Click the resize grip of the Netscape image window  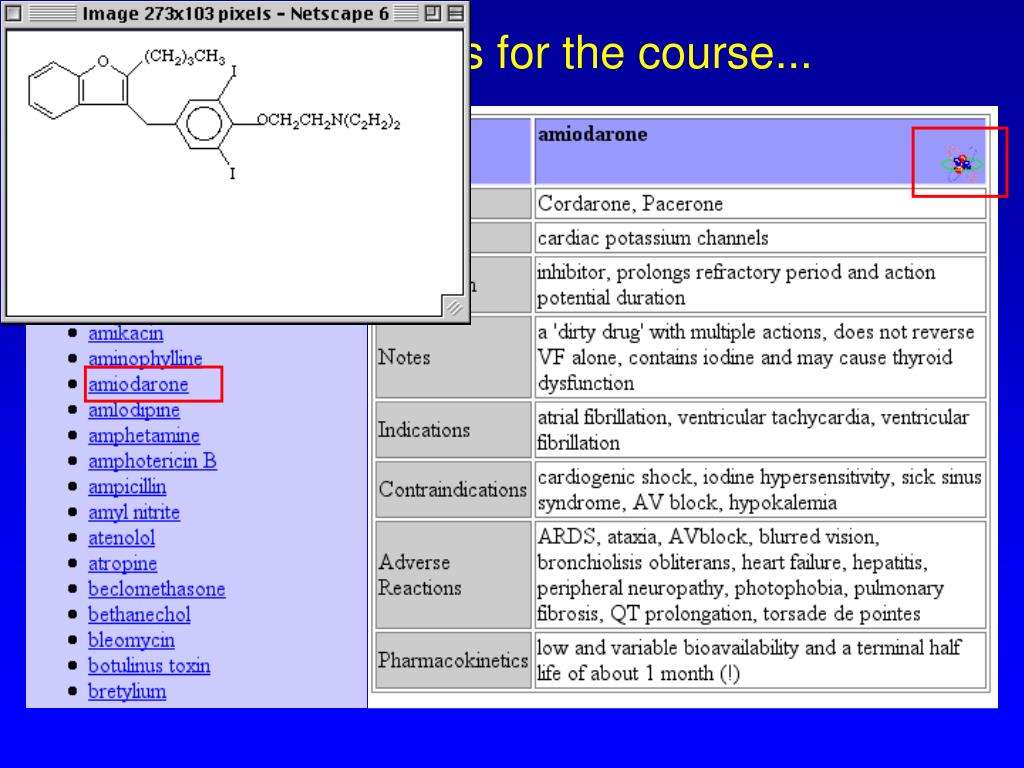tap(455, 306)
